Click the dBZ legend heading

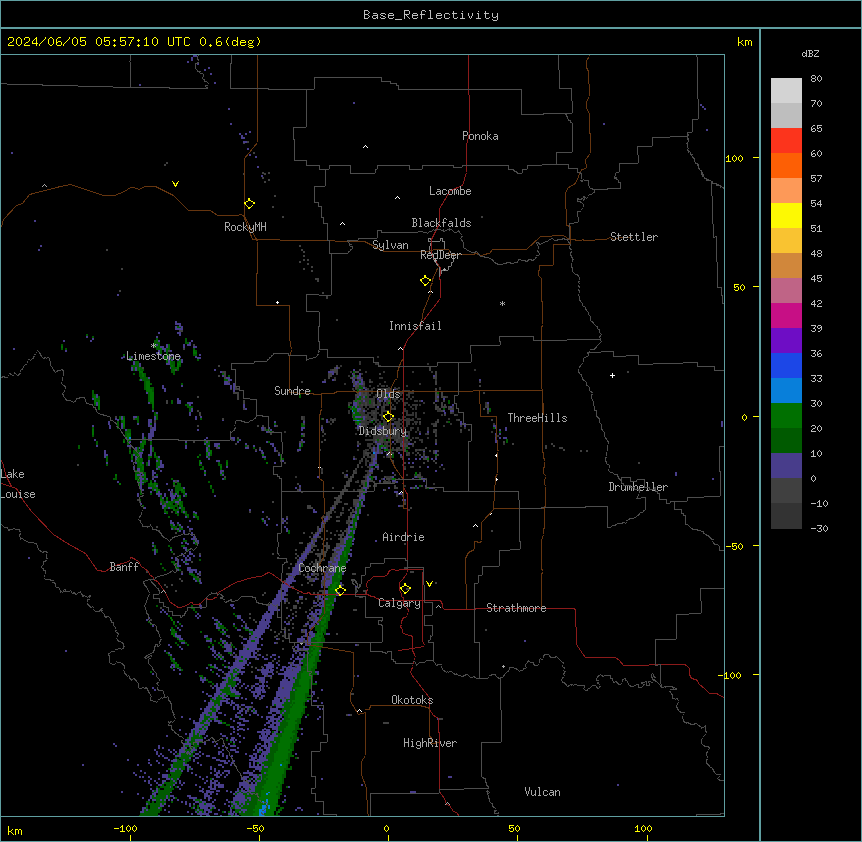click(810, 53)
